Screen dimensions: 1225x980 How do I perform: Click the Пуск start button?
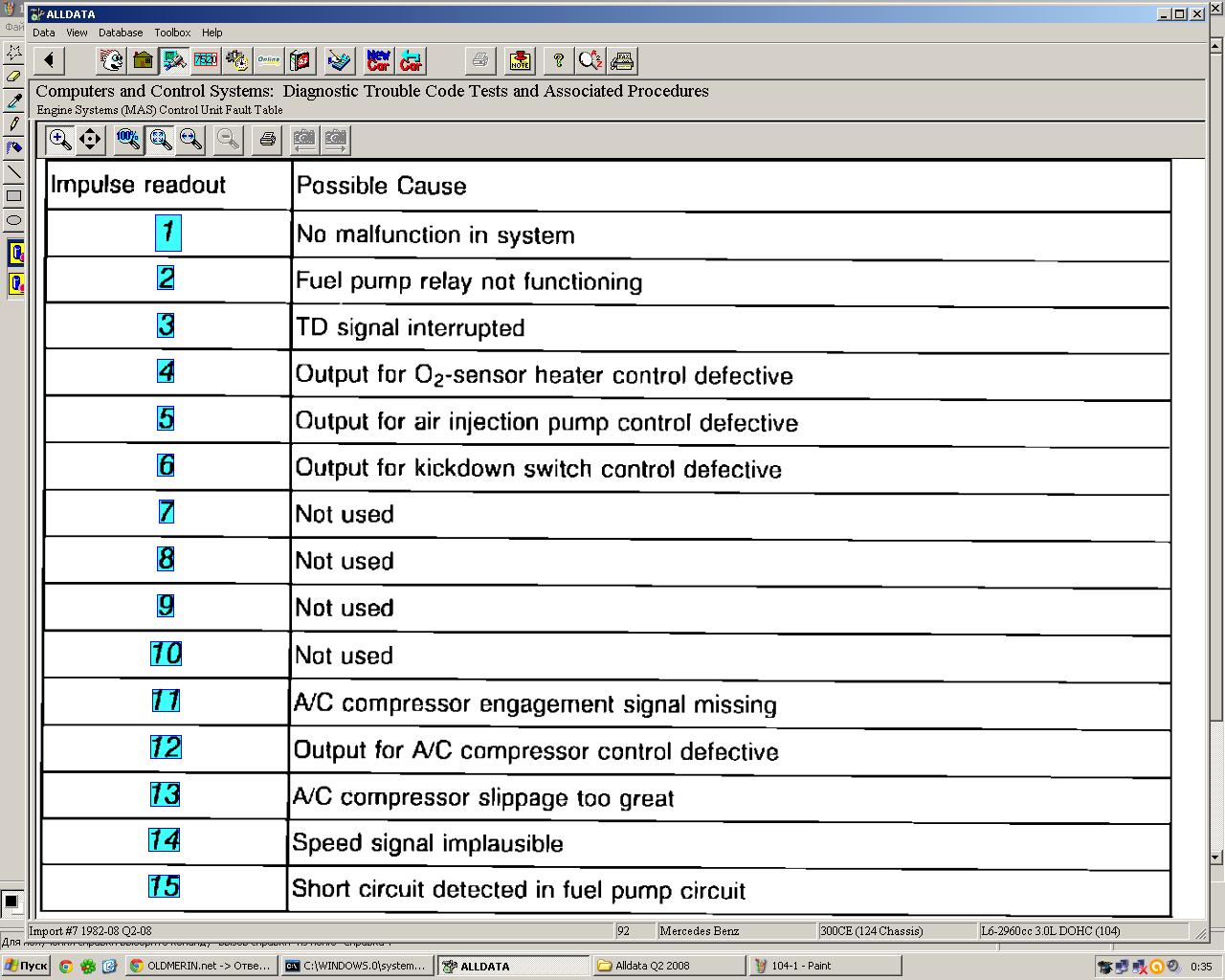pyautogui.click(x=26, y=966)
